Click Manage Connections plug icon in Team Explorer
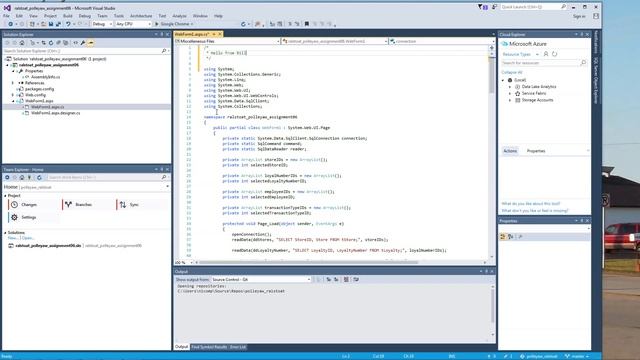 [29, 178]
